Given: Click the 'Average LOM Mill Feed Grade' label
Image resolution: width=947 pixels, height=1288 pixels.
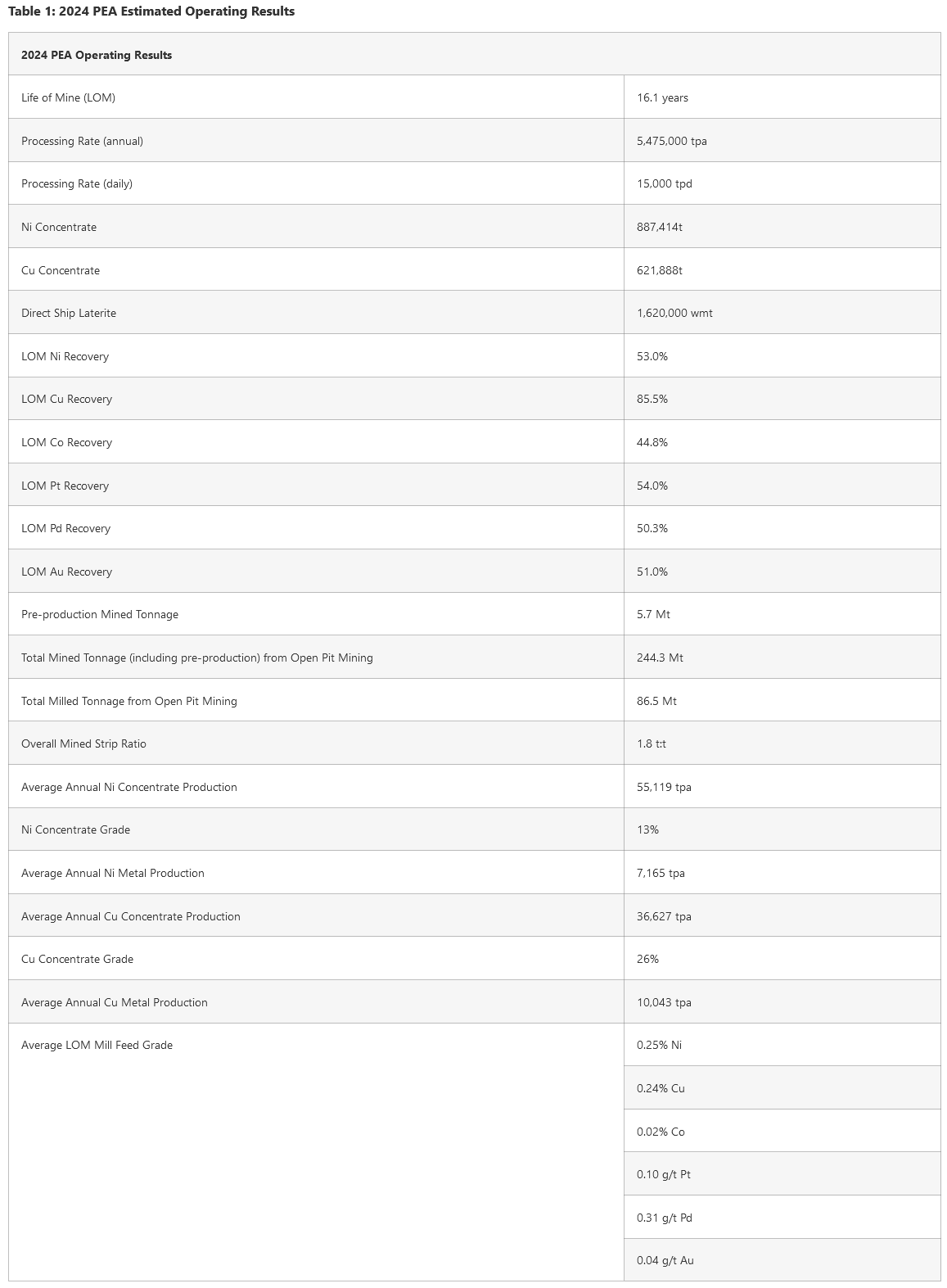Looking at the screenshot, I should pos(97,1045).
